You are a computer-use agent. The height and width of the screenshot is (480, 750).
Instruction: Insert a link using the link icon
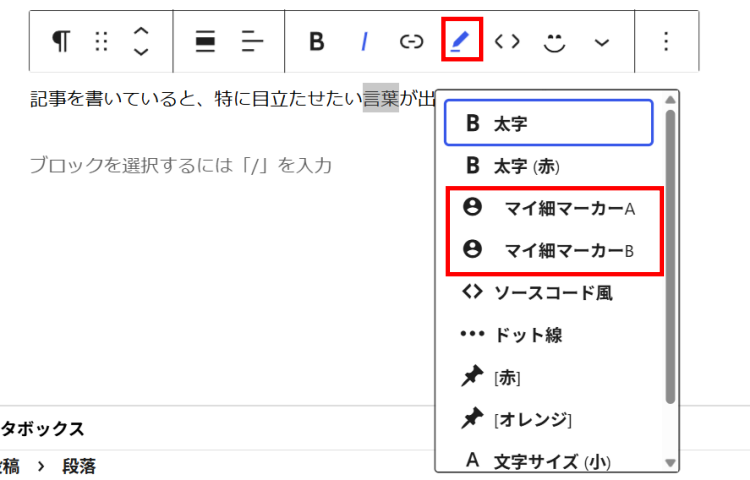[411, 42]
